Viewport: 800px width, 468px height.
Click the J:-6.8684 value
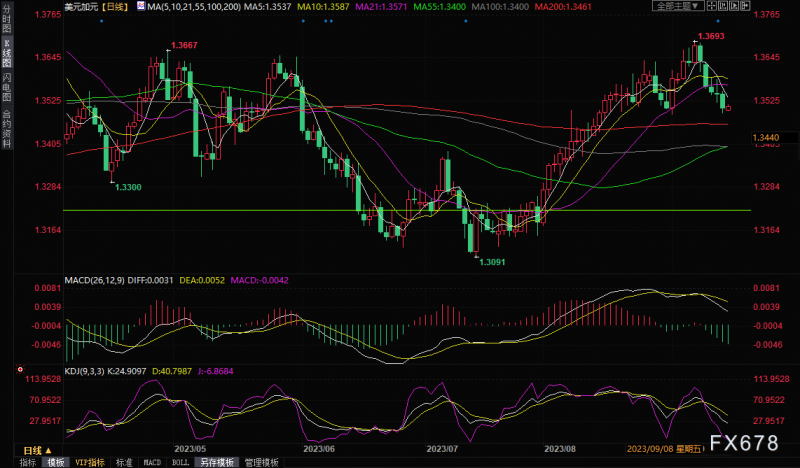click(x=215, y=371)
